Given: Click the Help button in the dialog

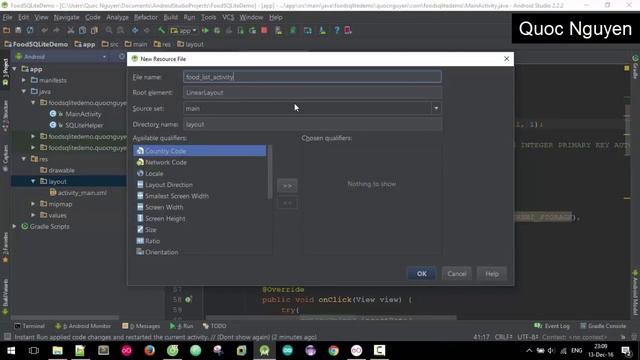Looking at the screenshot, I should 492,274.
